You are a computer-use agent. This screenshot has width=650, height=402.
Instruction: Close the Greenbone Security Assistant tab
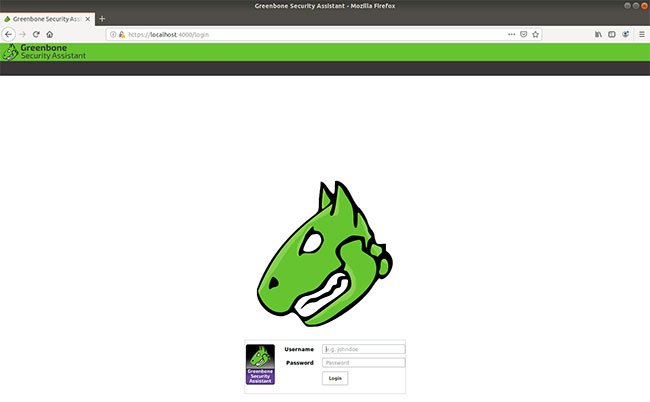pos(87,19)
